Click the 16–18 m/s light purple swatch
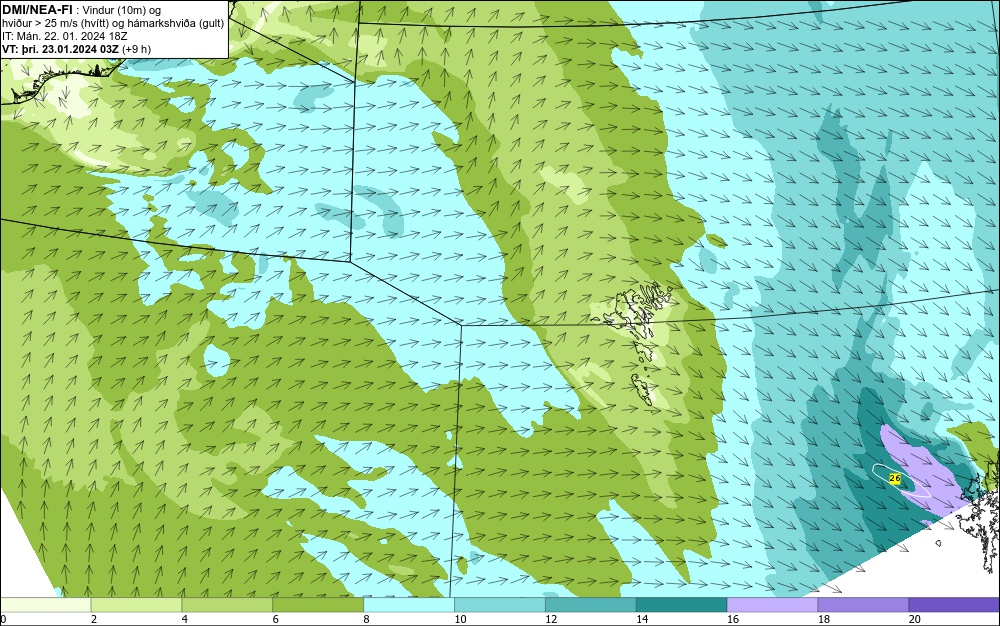Viewport: 1000px width, 626px height. 772,604
